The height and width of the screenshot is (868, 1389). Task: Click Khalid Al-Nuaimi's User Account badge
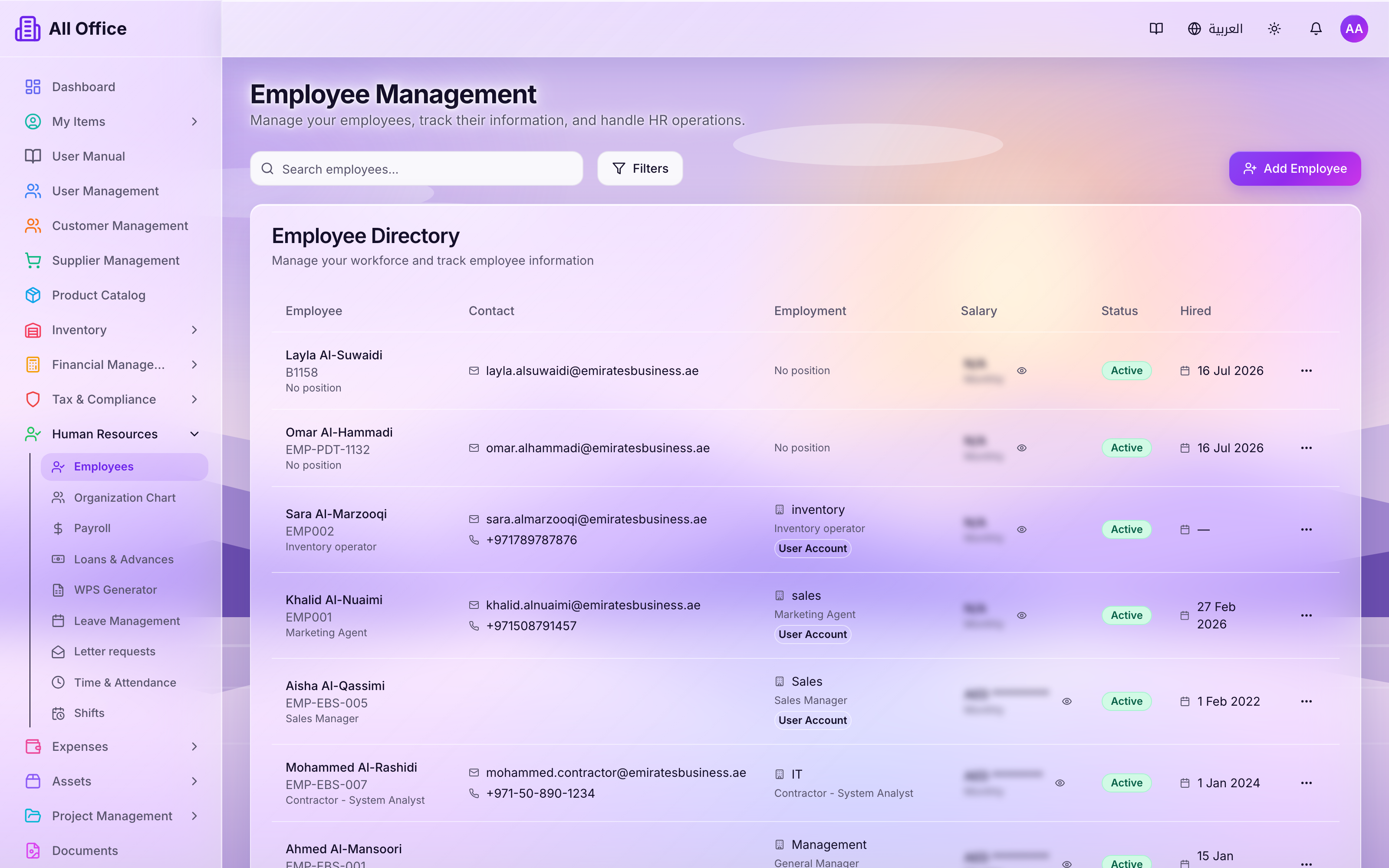(x=812, y=635)
